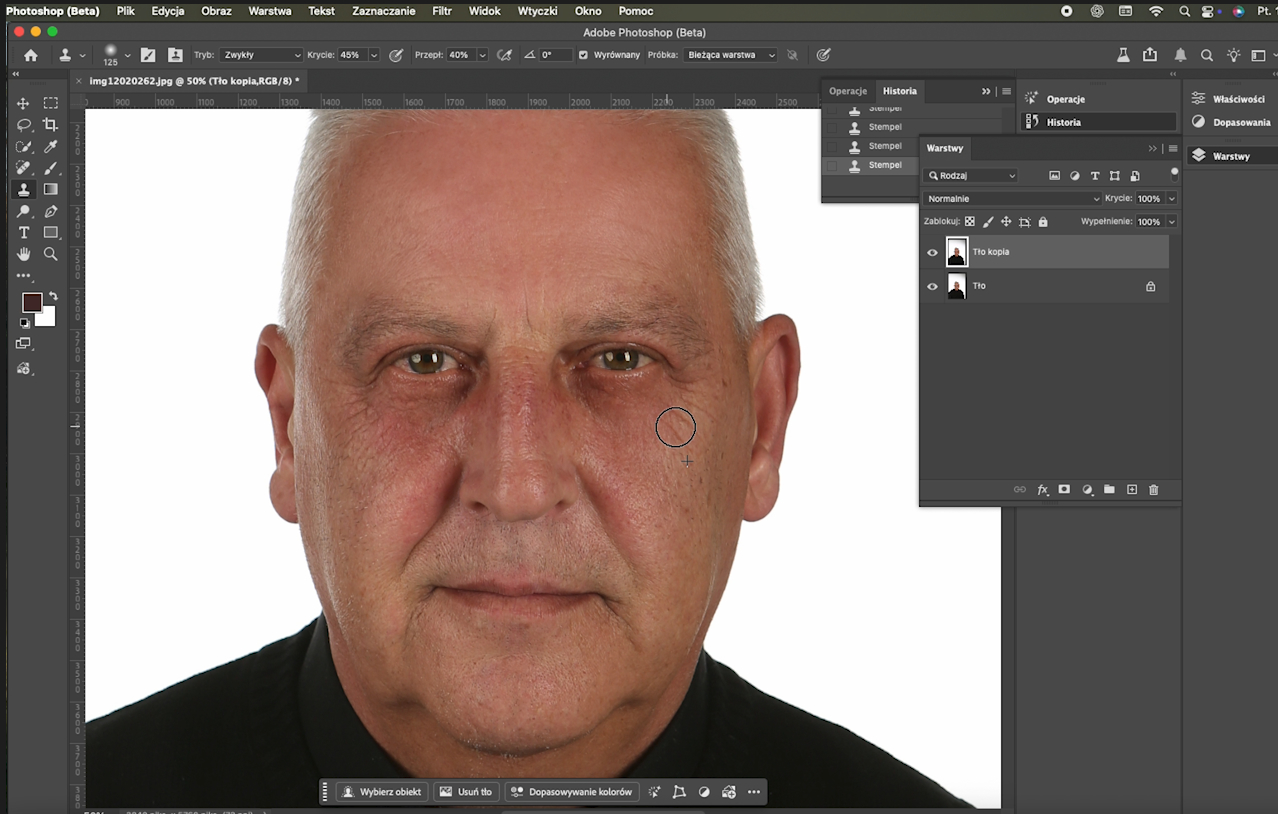Image resolution: width=1278 pixels, height=814 pixels.
Task: Select the Horizontal Type tool
Action: coord(23,232)
